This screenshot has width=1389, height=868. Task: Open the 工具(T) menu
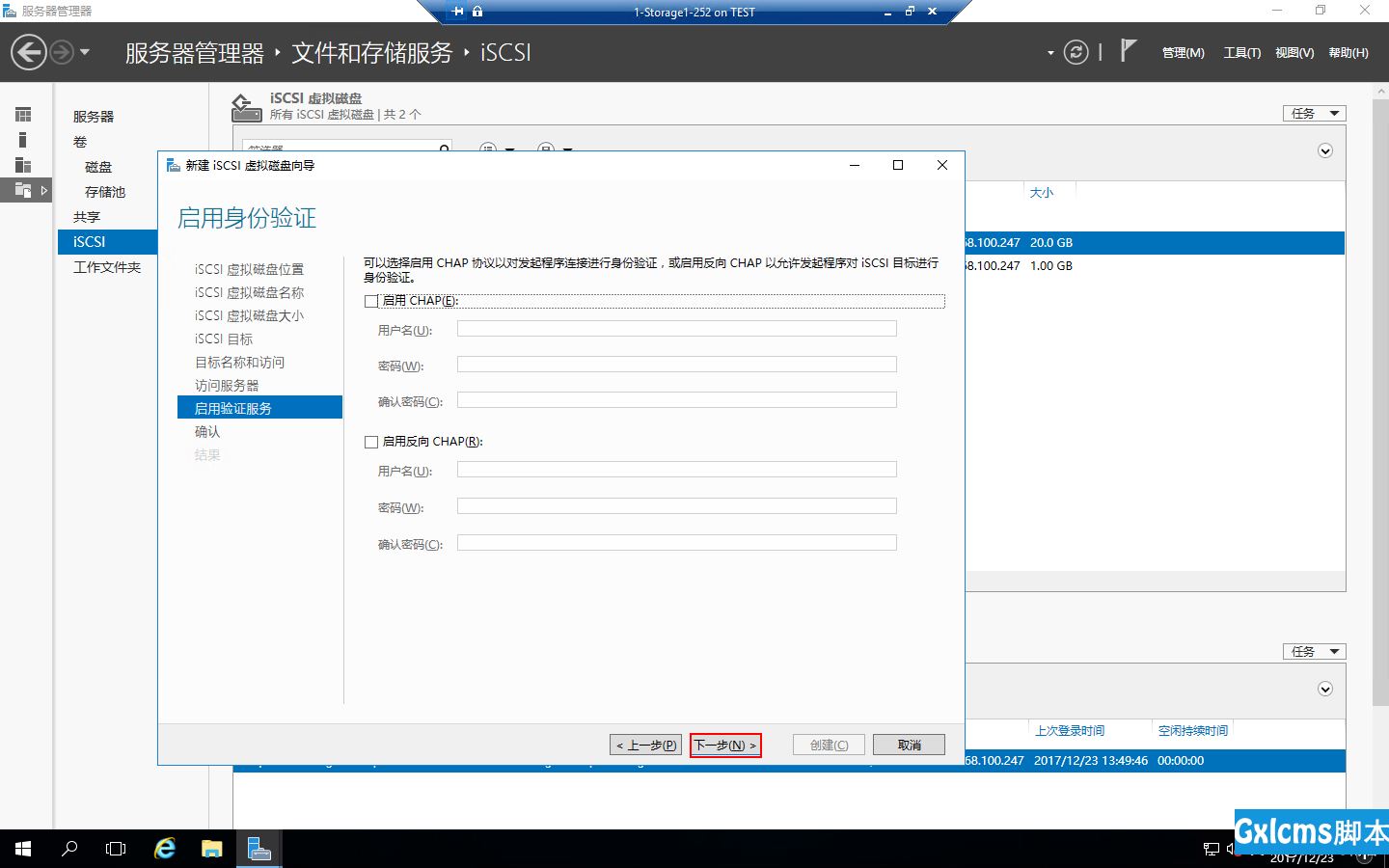1242,53
